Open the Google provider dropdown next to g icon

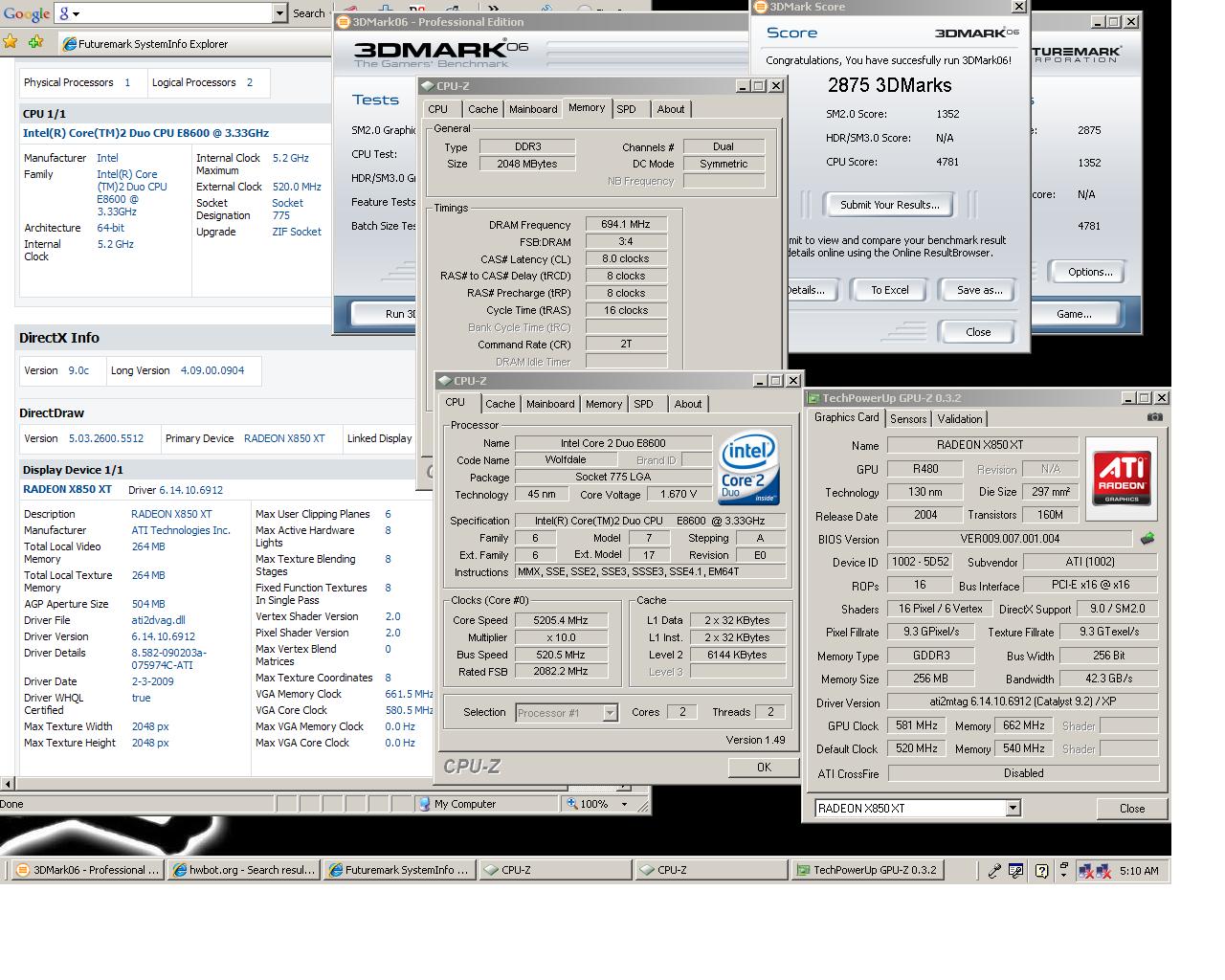pos(76,13)
